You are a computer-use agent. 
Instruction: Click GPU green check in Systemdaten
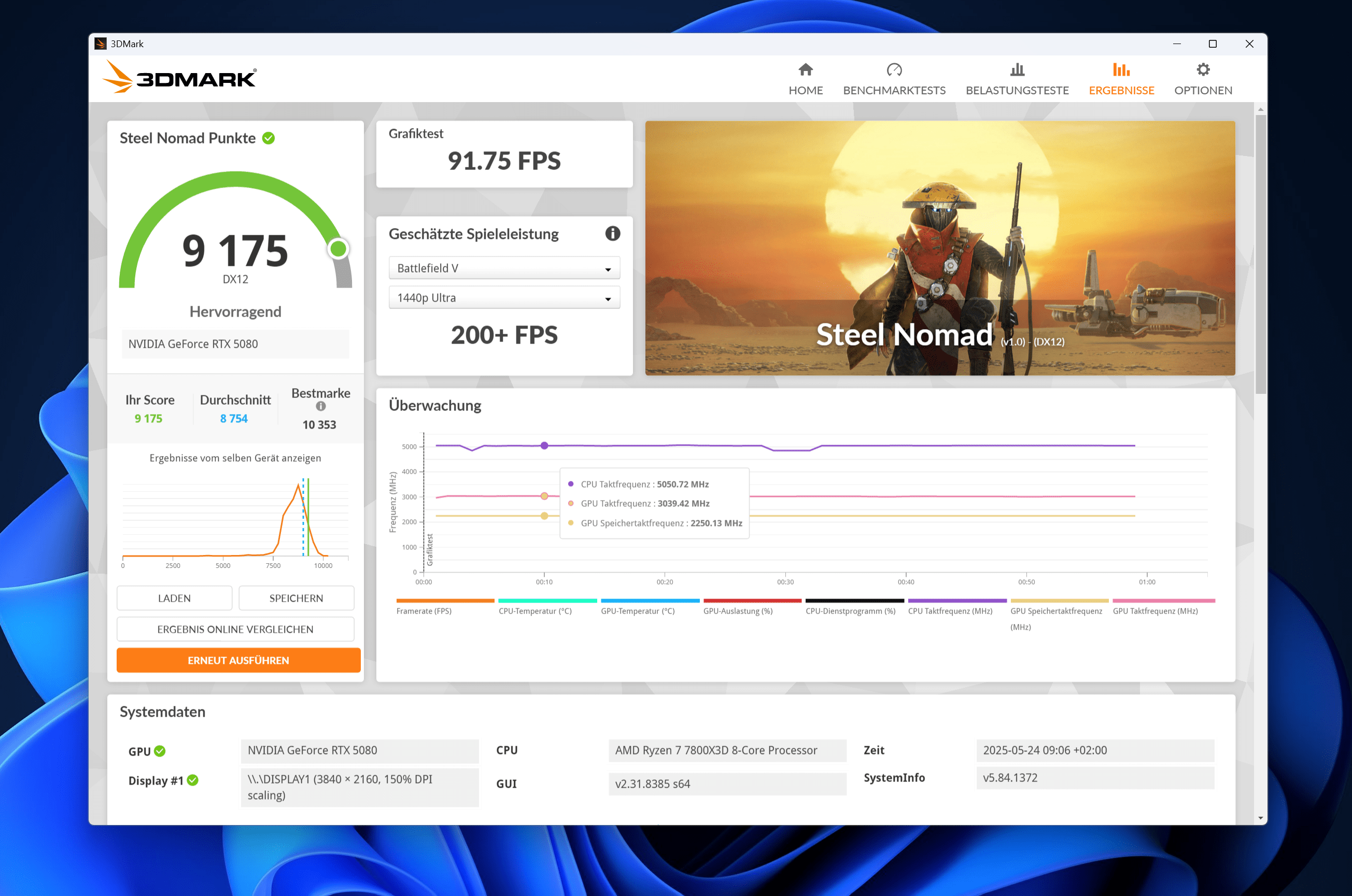tap(160, 751)
